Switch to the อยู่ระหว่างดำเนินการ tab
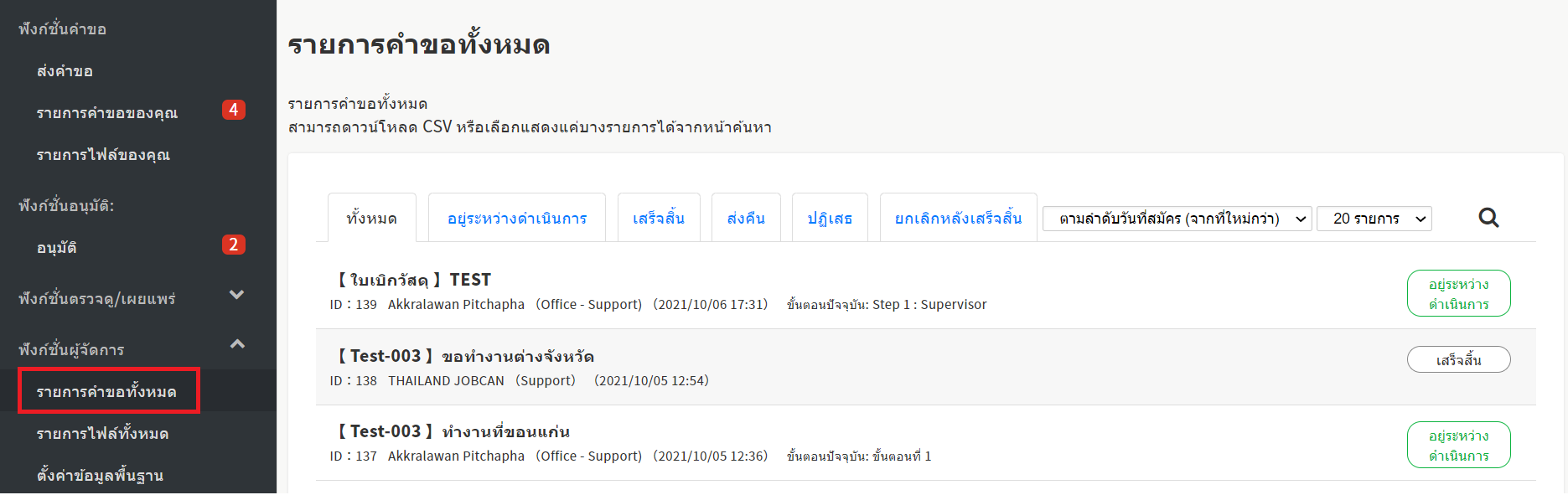Image resolution: width=1568 pixels, height=495 pixels. (x=516, y=219)
